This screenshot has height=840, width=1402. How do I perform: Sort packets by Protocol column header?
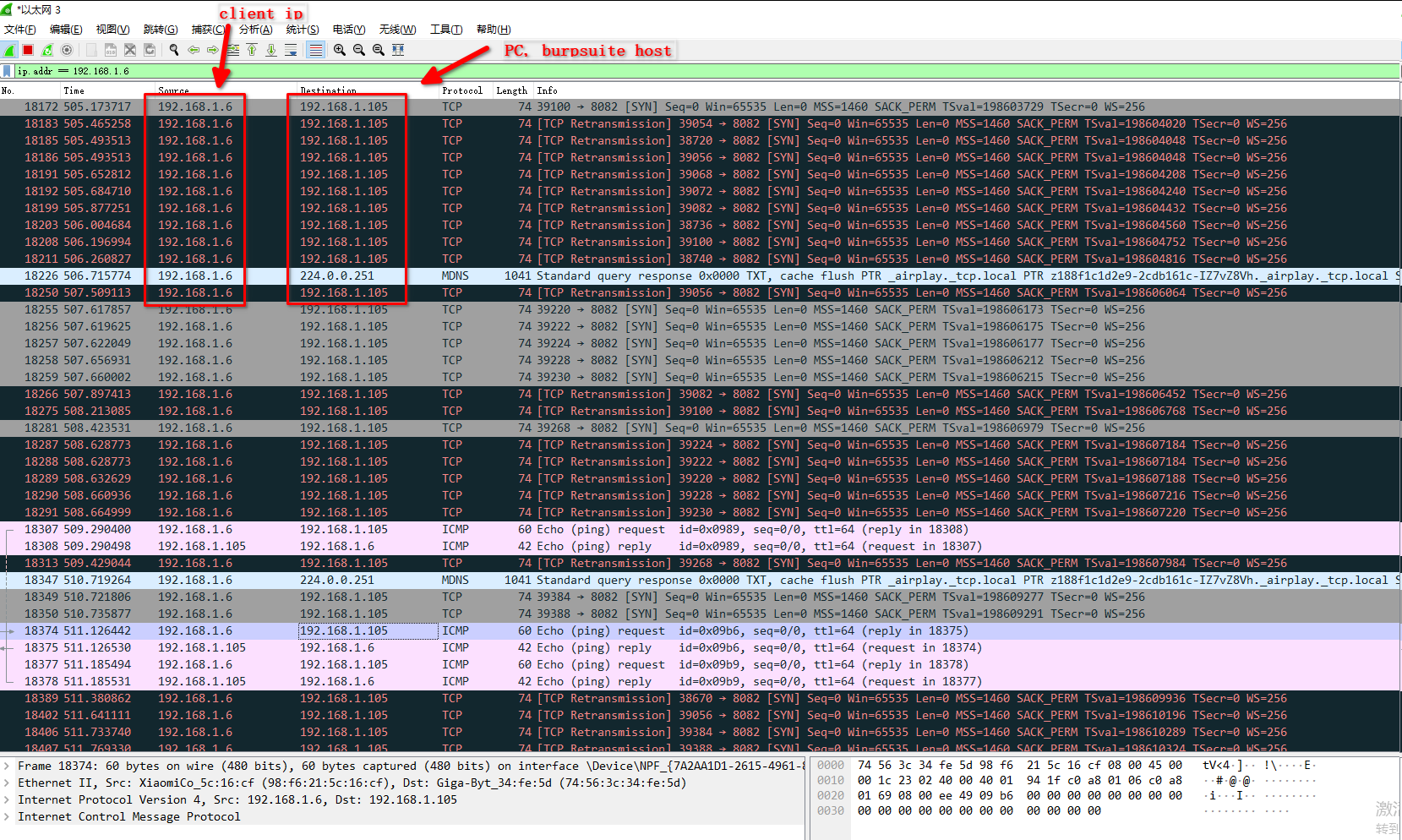tap(462, 90)
